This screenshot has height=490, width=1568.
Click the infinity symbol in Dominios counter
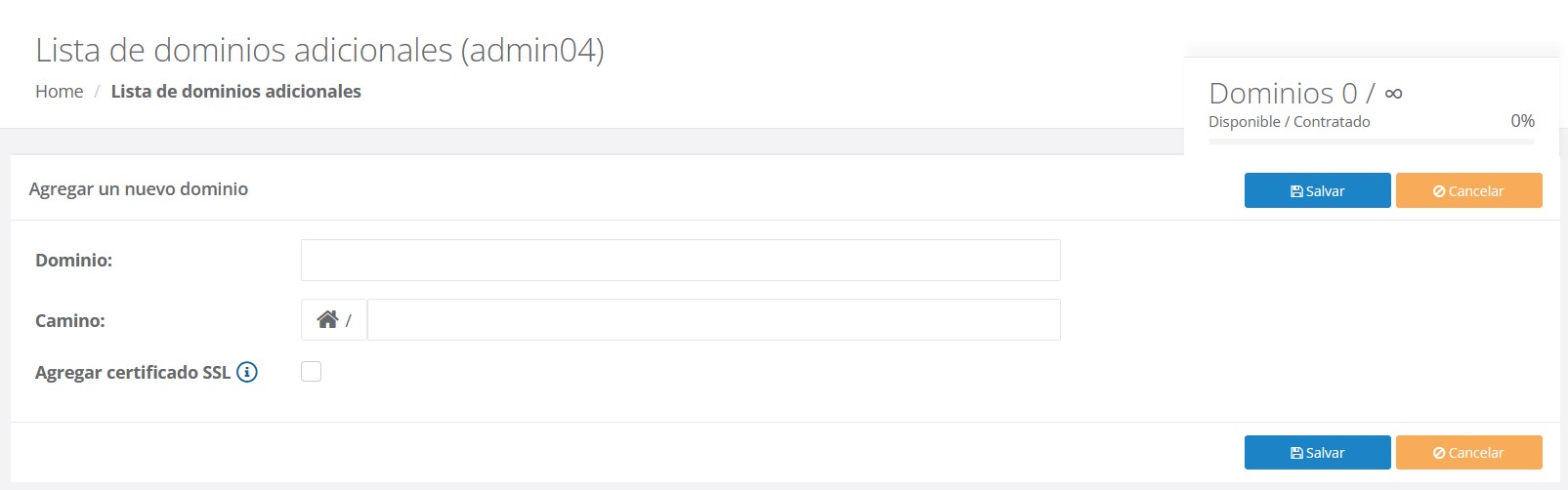click(x=1394, y=94)
